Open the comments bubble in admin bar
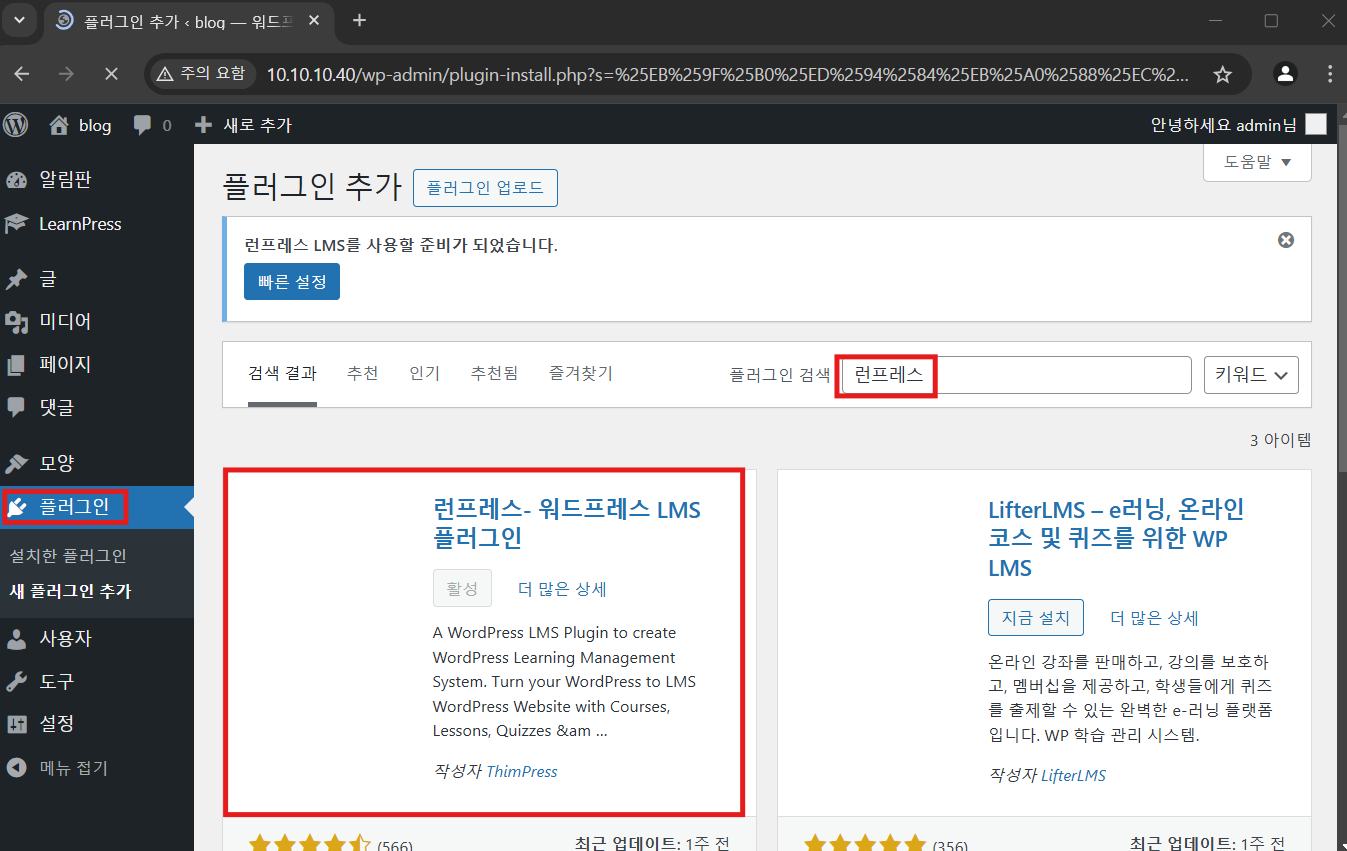1347x851 pixels. (152, 125)
